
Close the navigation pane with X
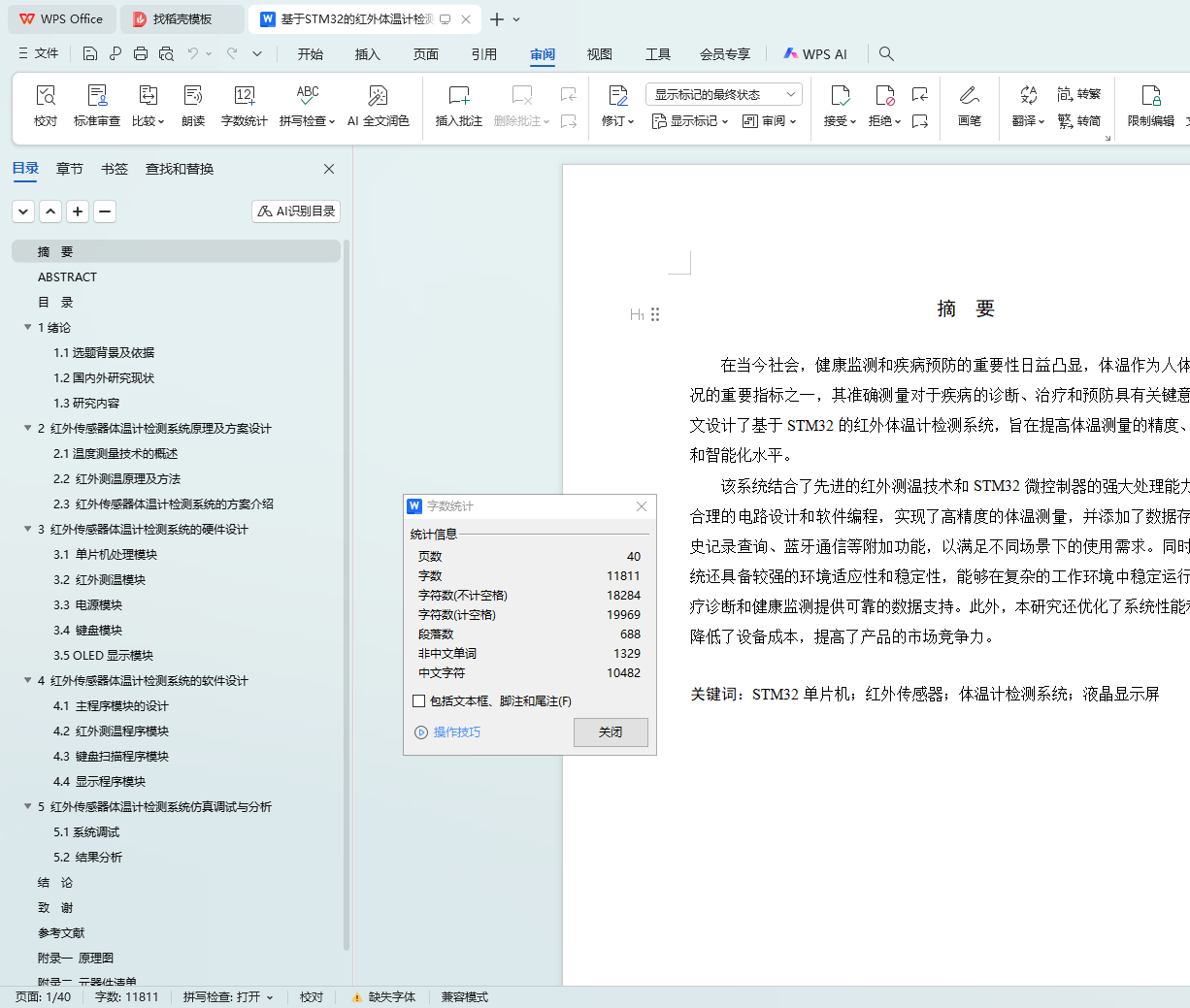(x=329, y=169)
